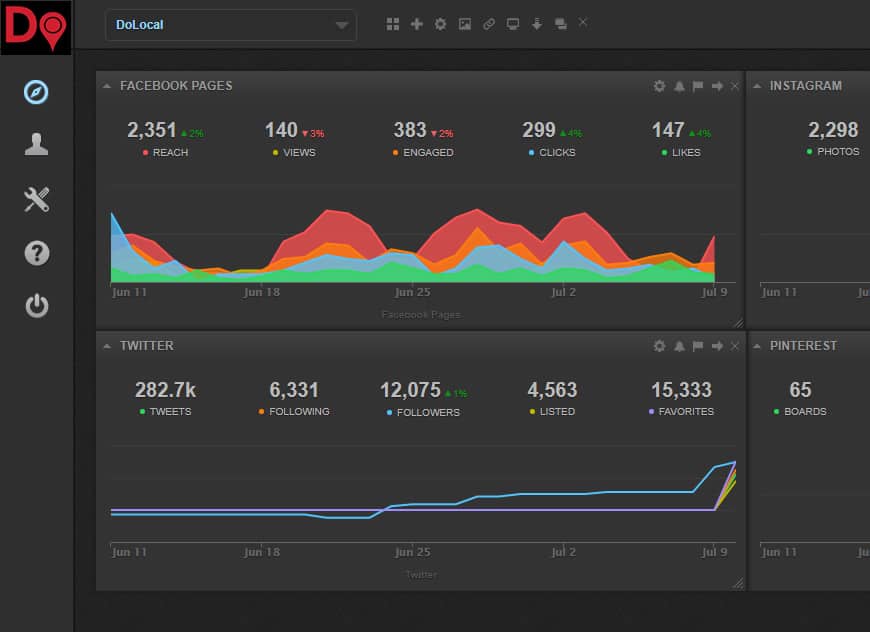Image resolution: width=870 pixels, height=632 pixels.
Task: Grab the Facebook Pages widget resize handle
Action: pos(738,322)
